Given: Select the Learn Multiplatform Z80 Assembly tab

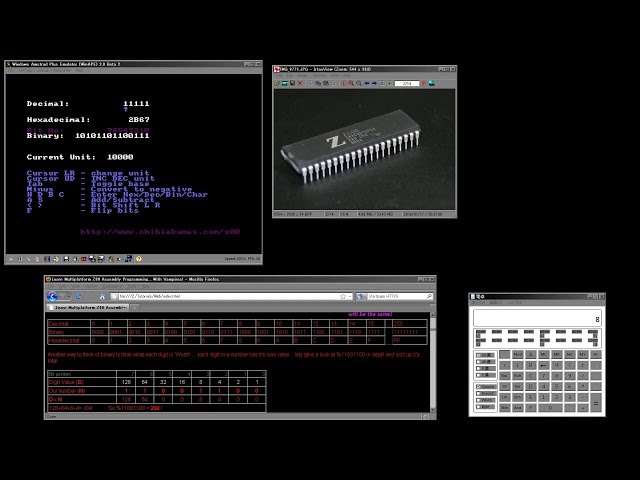Looking at the screenshot, I should [87, 307].
